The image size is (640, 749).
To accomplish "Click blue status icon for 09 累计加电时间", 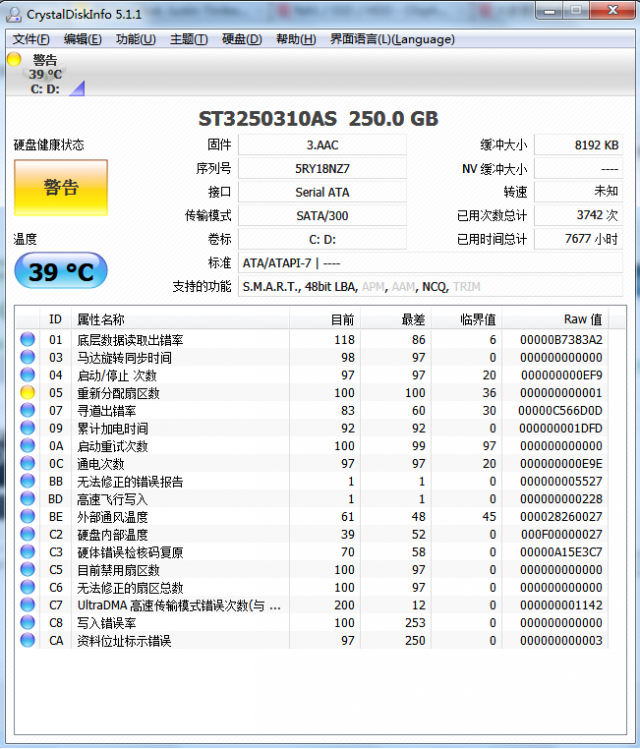I will pos(28,428).
